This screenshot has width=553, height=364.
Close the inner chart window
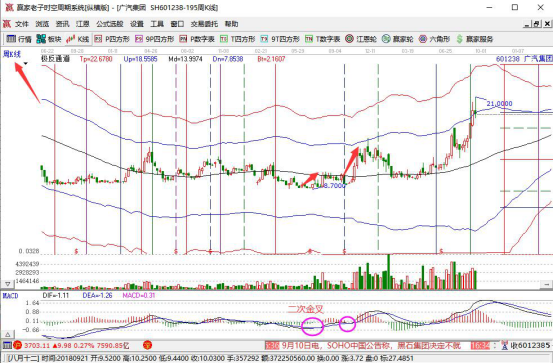click(547, 24)
